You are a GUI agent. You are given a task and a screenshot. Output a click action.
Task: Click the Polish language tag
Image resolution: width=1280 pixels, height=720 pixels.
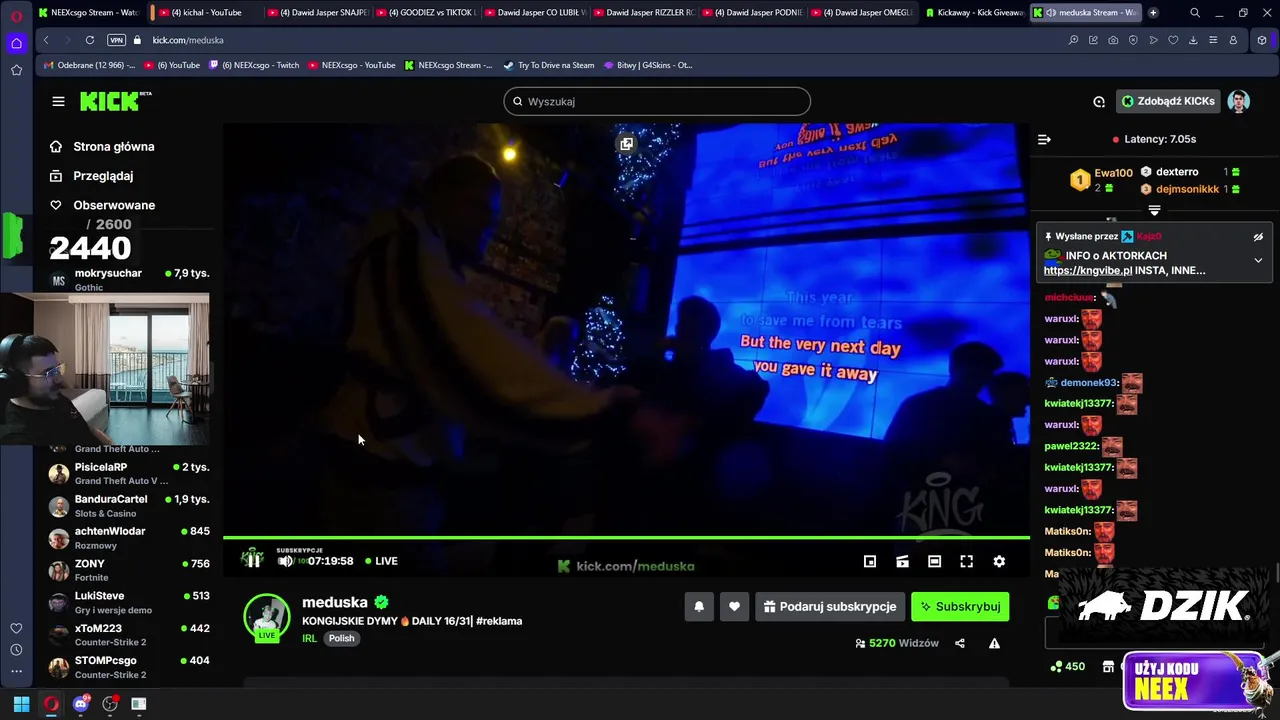point(342,638)
